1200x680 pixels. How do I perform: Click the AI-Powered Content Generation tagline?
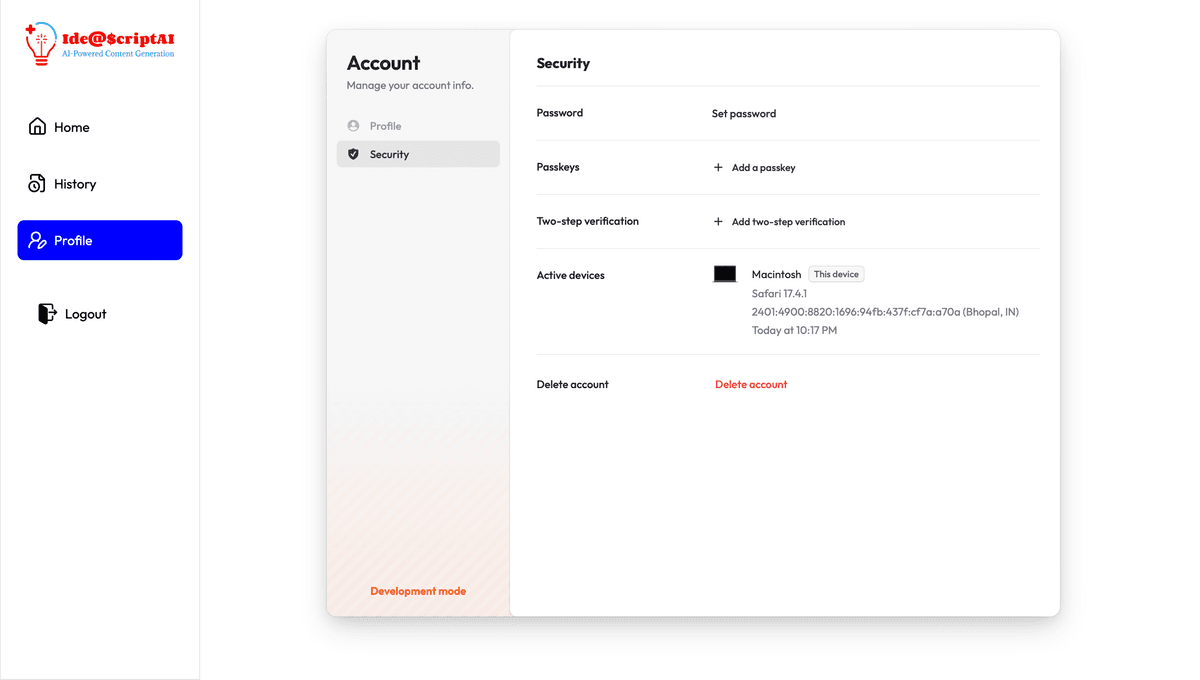pyautogui.click(x=118, y=53)
